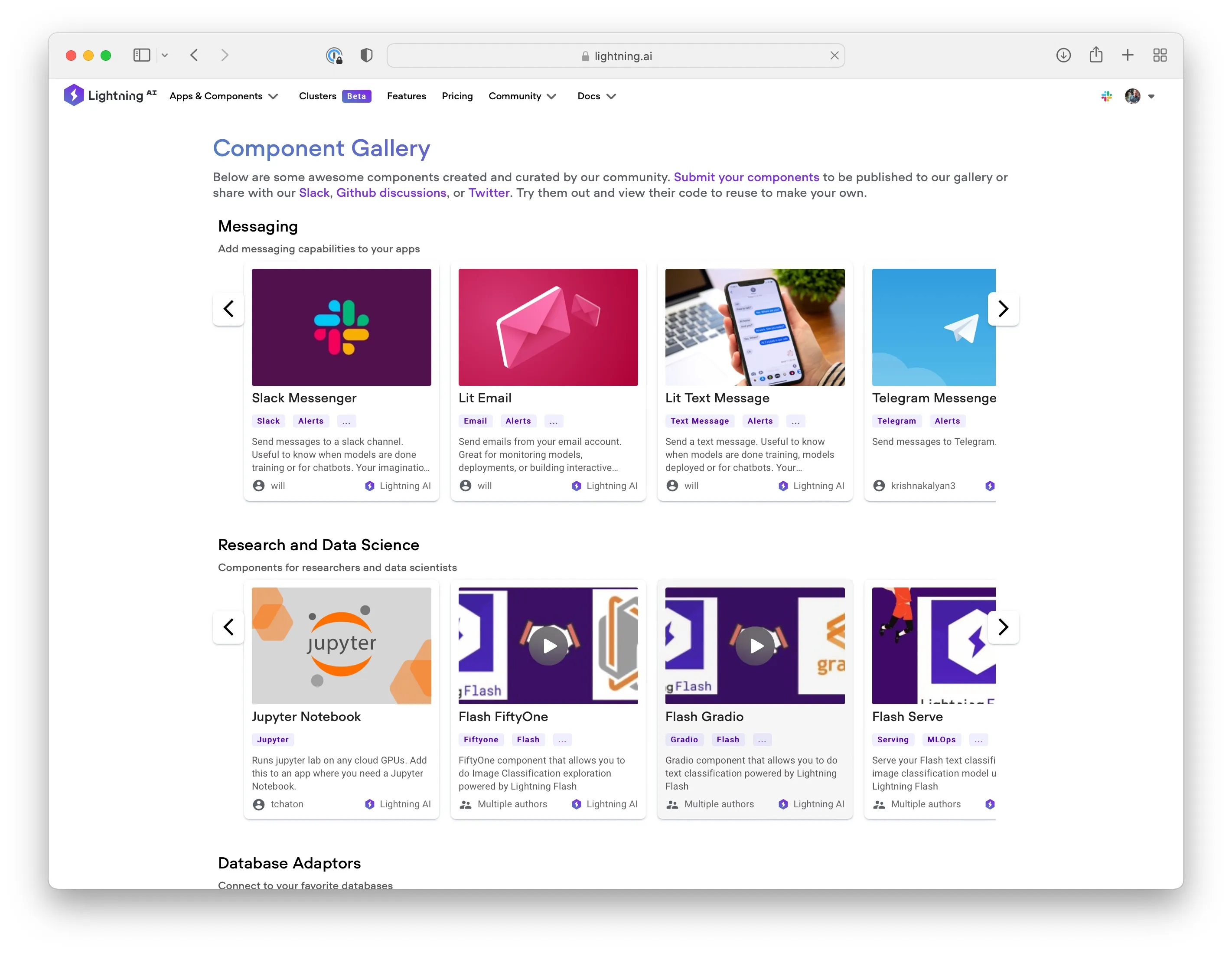This screenshot has width=1232, height=953.
Task: Open the Lit Email thumbnail image
Action: click(548, 327)
